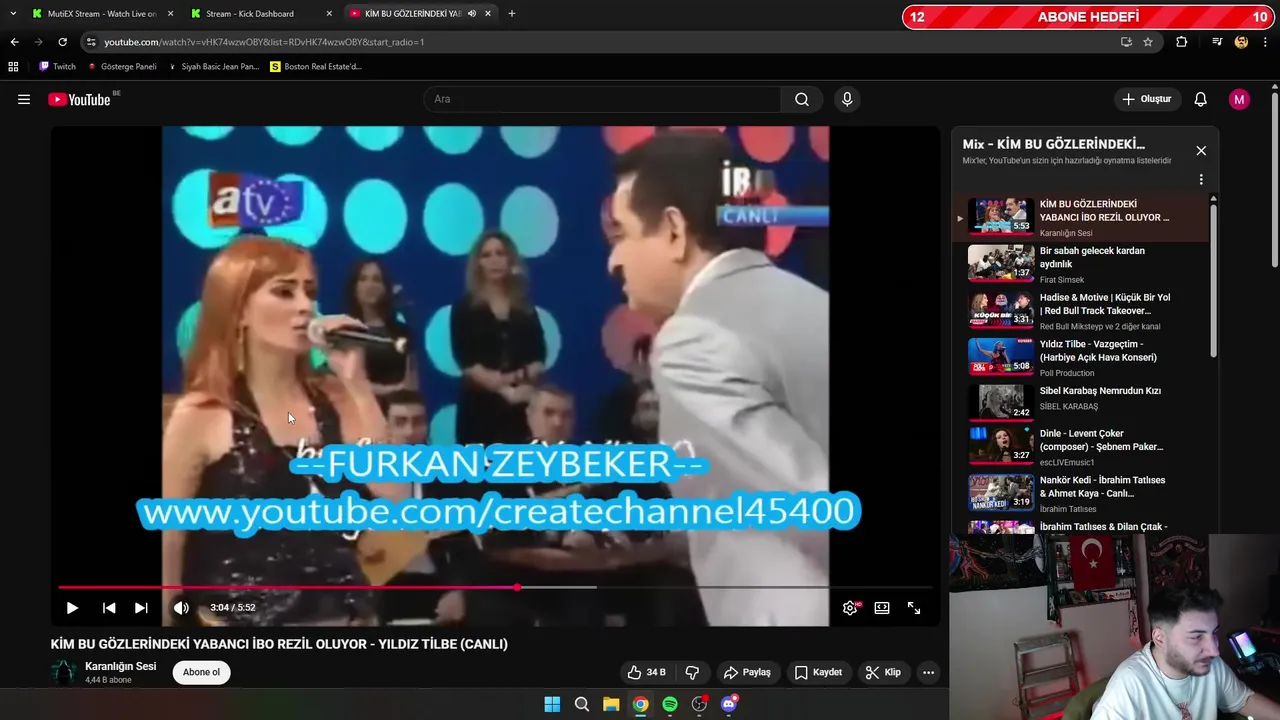Mute the tab via speaker icon

[472, 14]
